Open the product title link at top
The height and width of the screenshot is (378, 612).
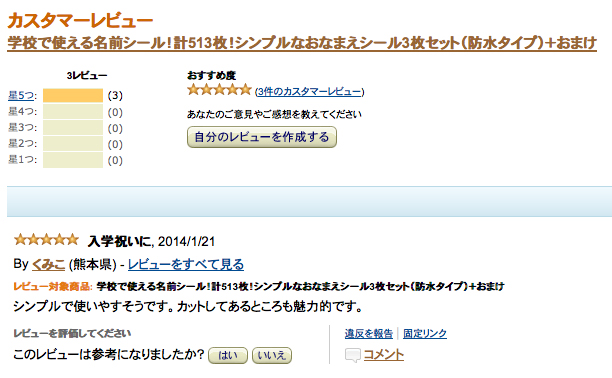[302, 43]
